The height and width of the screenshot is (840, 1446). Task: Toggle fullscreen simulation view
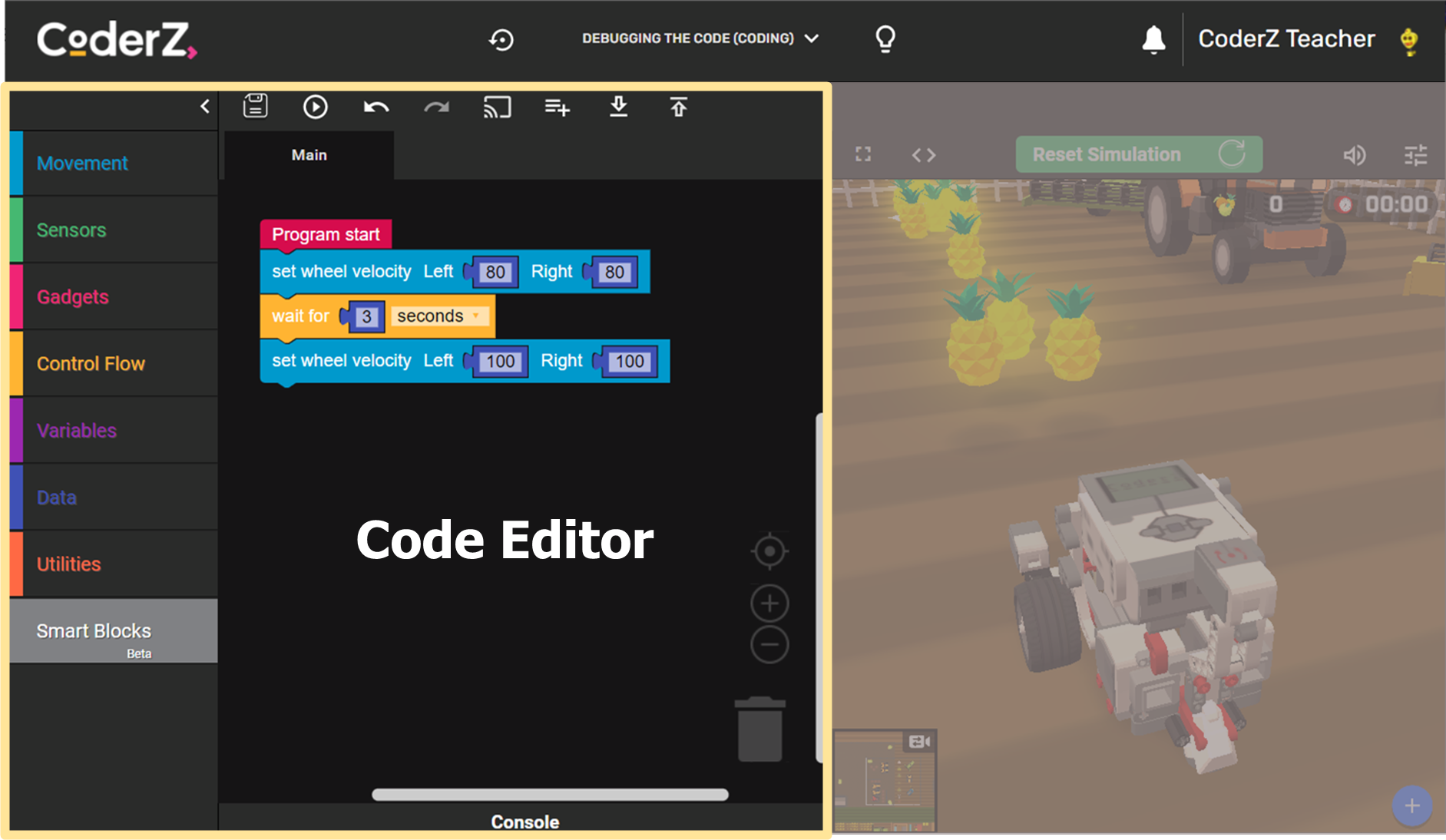point(863,154)
